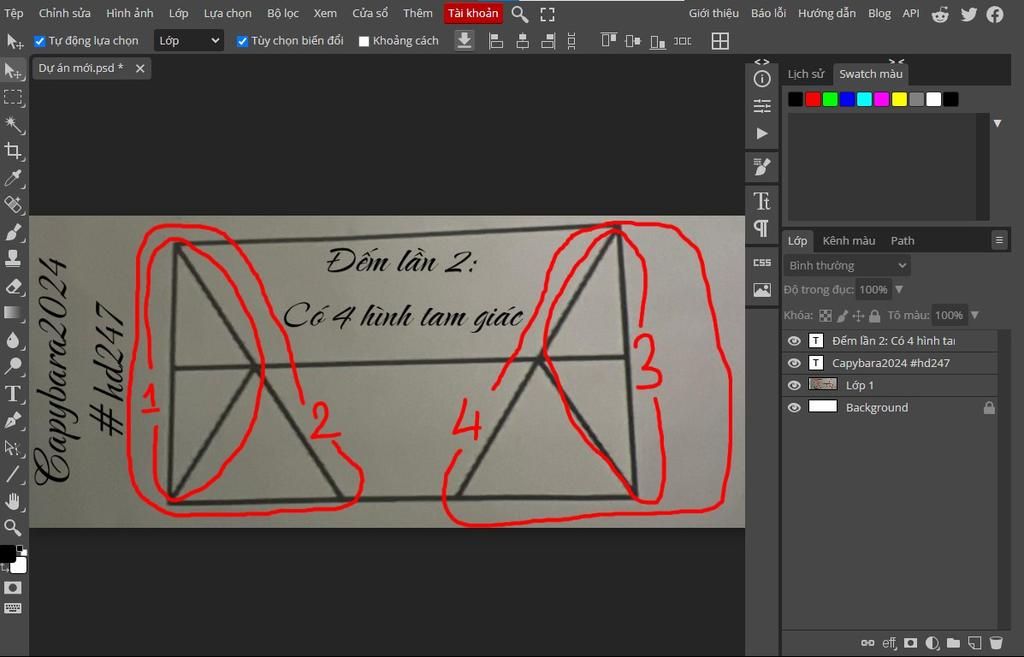The height and width of the screenshot is (657, 1024).
Task: Switch to the 'Path' tab
Action: click(x=903, y=240)
